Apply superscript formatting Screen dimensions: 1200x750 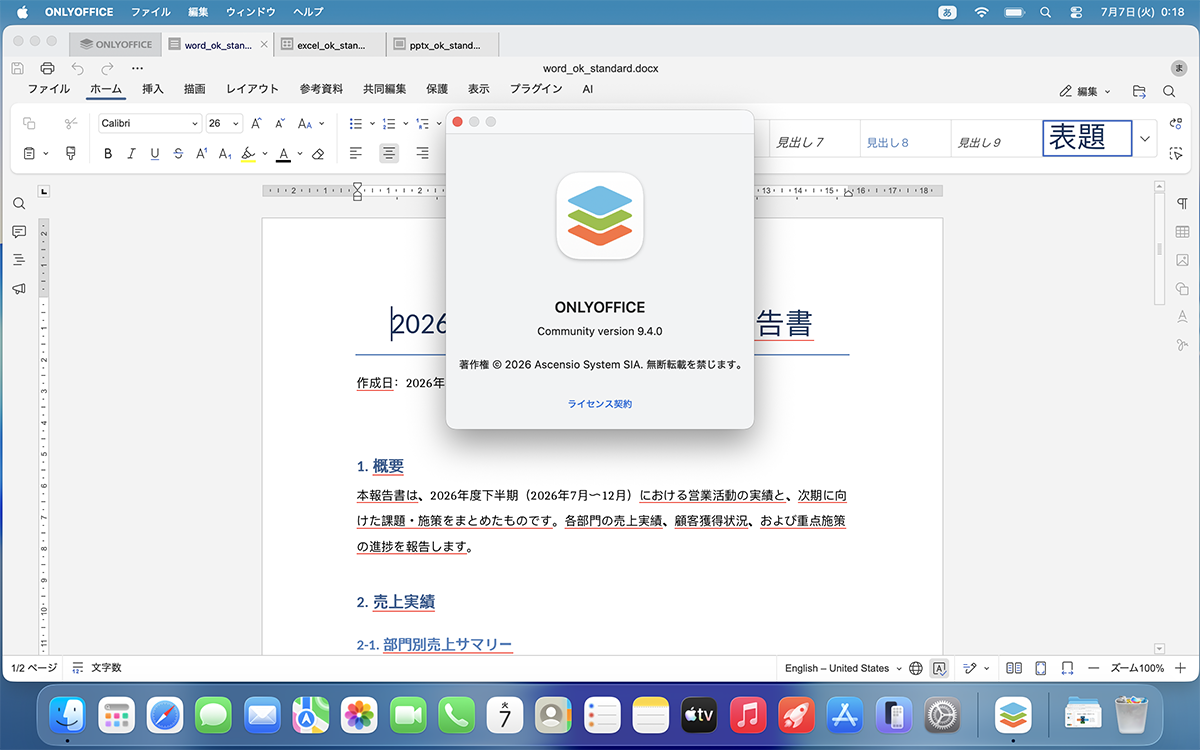click(201, 154)
